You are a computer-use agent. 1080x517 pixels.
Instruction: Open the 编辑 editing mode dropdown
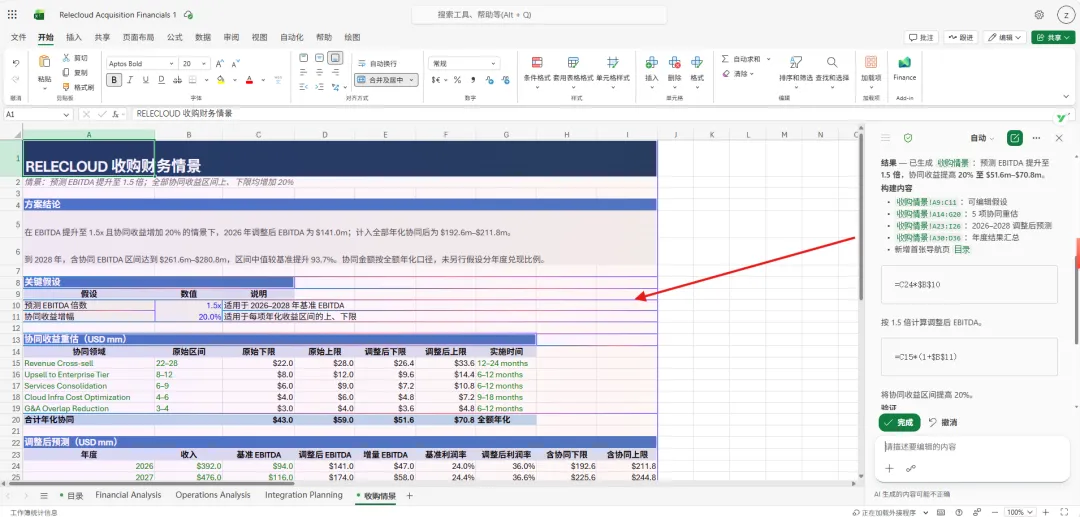pos(1005,38)
